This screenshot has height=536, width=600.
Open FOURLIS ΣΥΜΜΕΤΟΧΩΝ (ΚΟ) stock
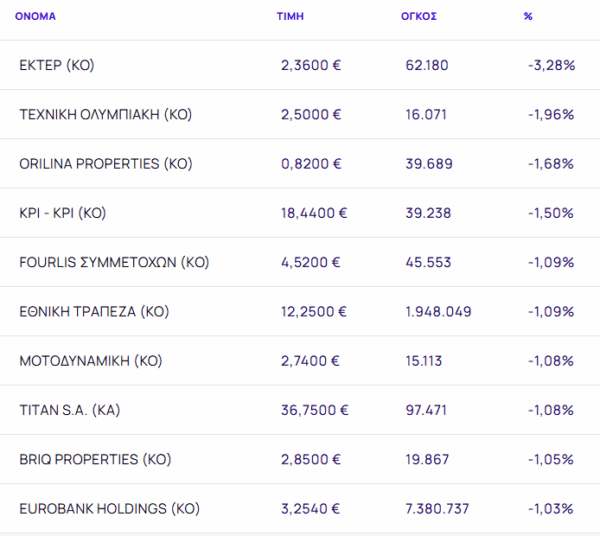tap(114, 262)
